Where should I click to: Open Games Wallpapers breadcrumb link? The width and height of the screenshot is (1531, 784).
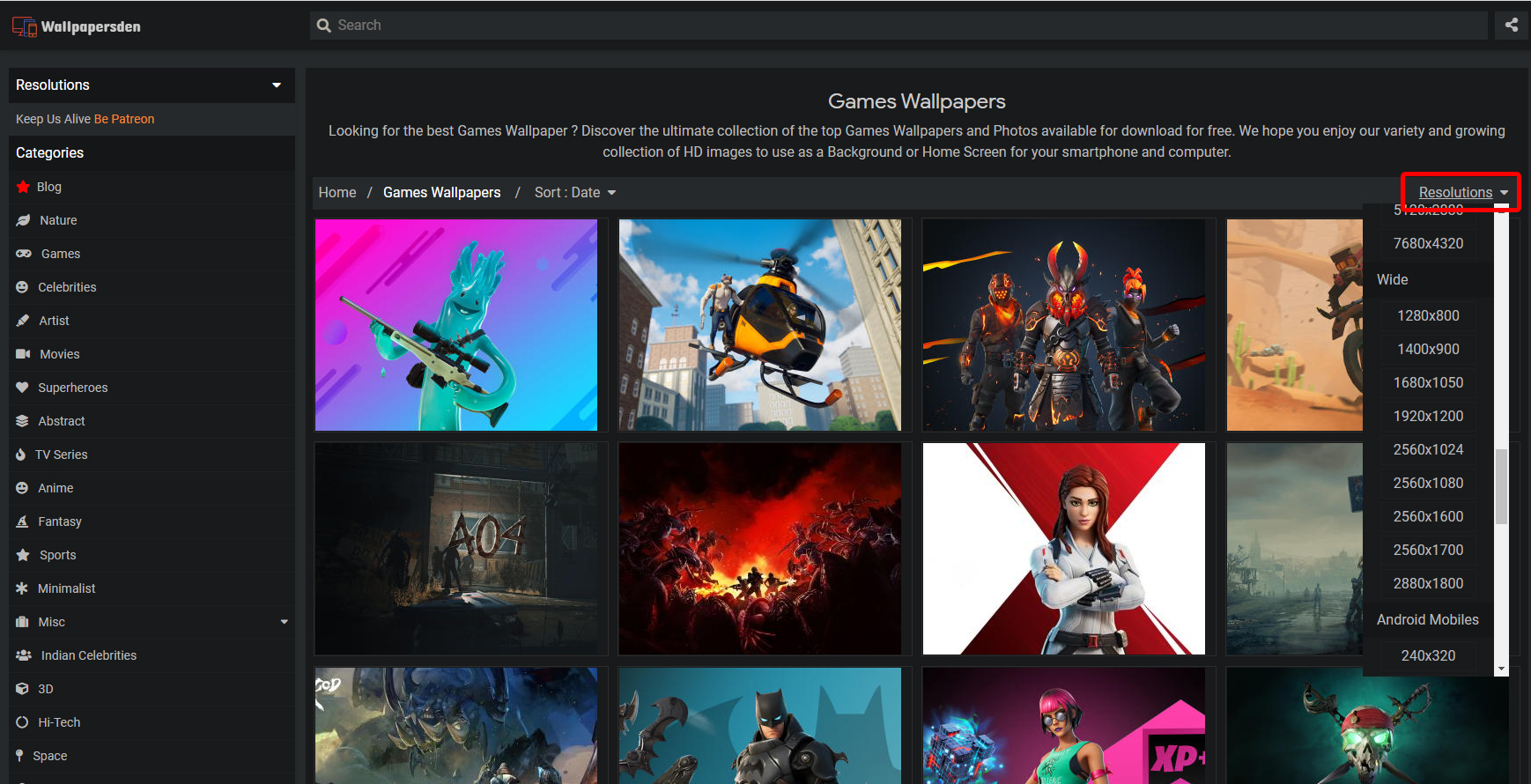pos(441,193)
